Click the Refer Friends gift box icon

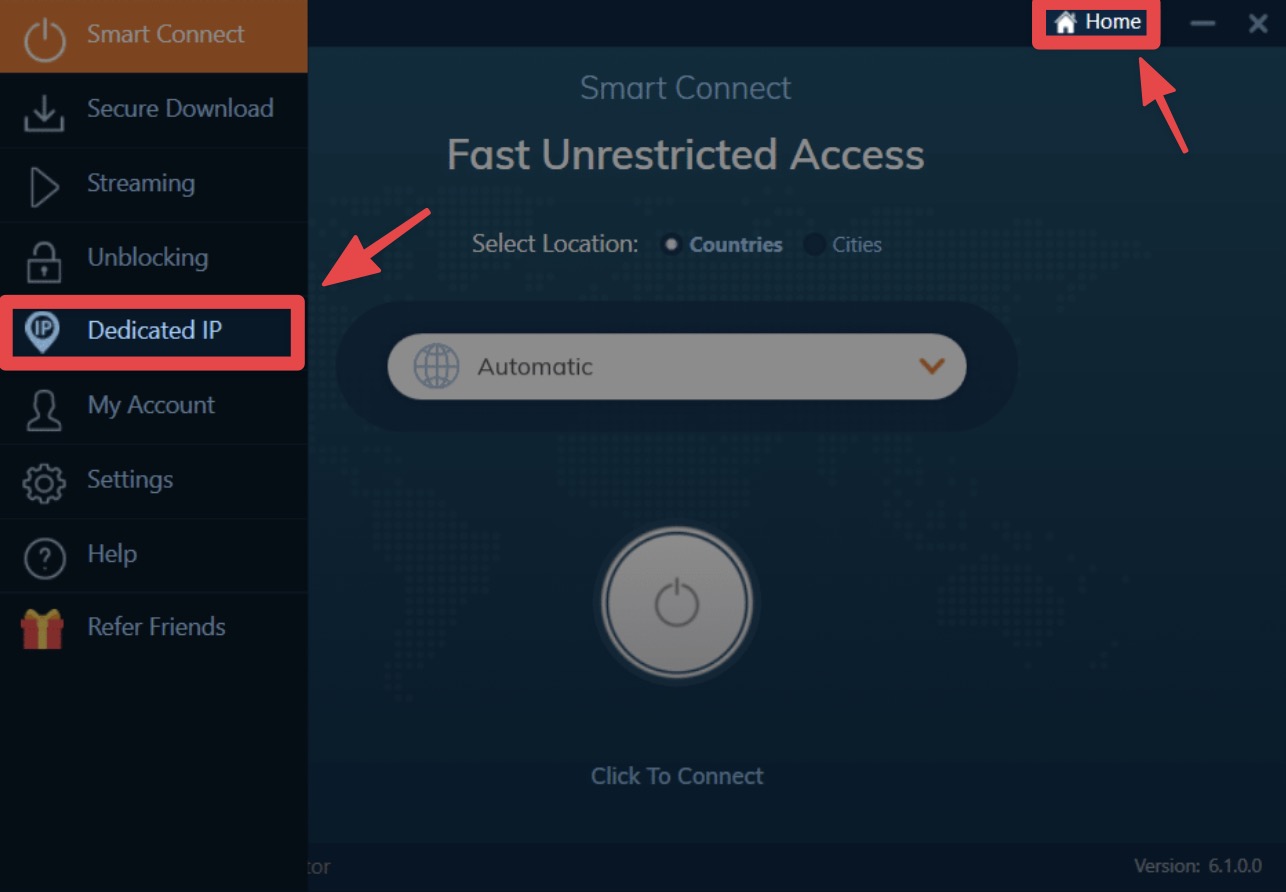[x=42, y=629]
